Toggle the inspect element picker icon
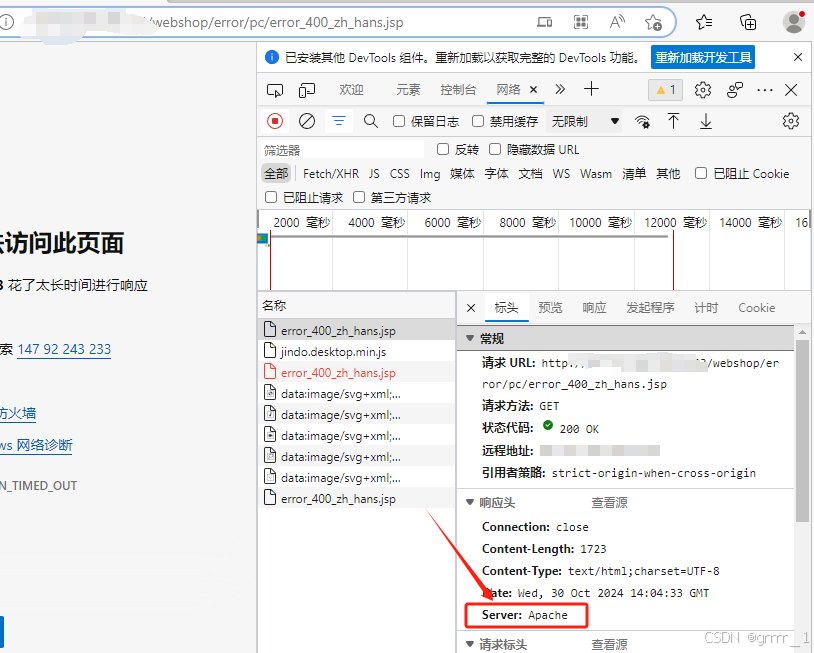 [275, 90]
